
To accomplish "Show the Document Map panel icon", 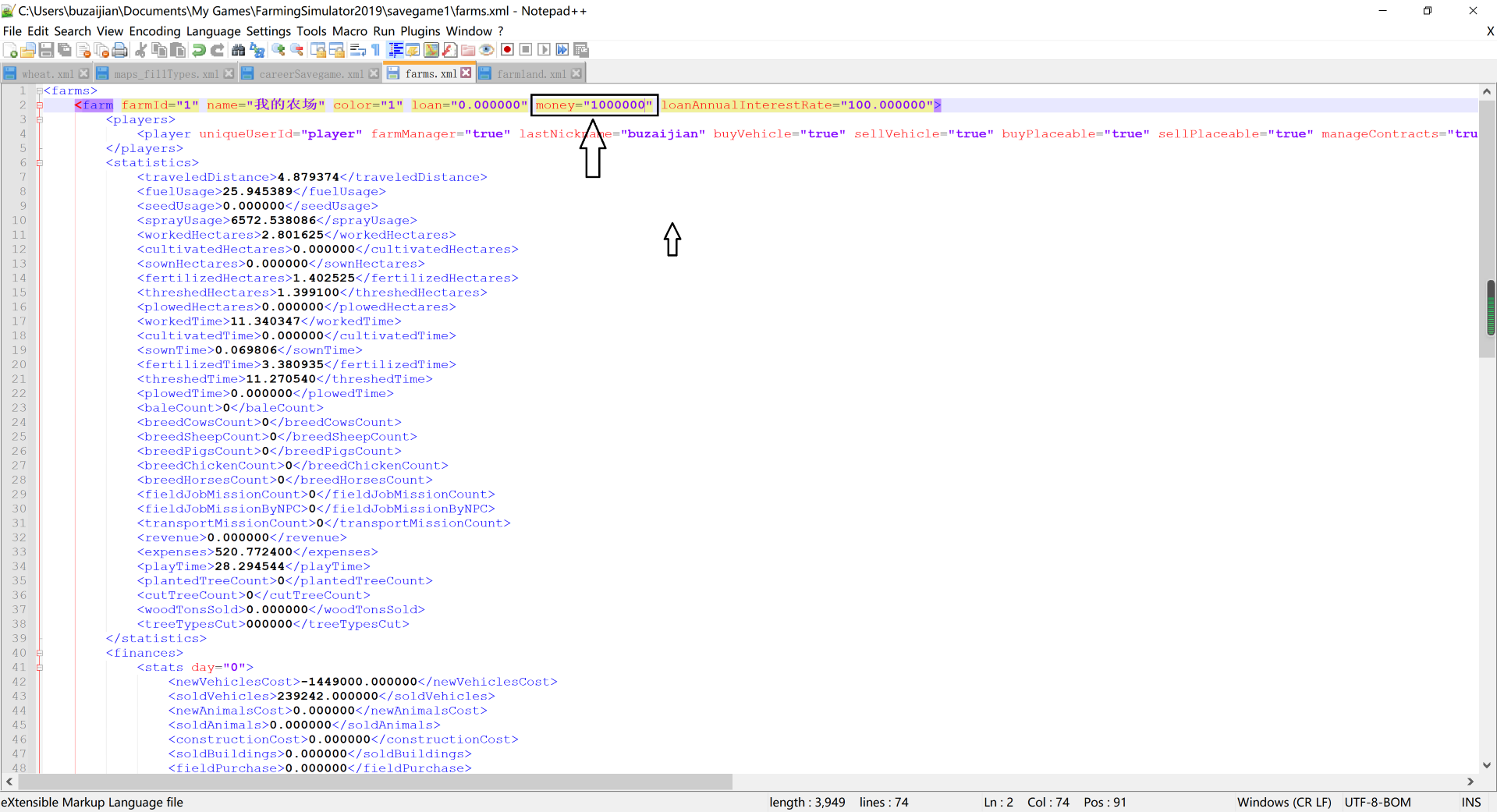I will coord(431,50).
